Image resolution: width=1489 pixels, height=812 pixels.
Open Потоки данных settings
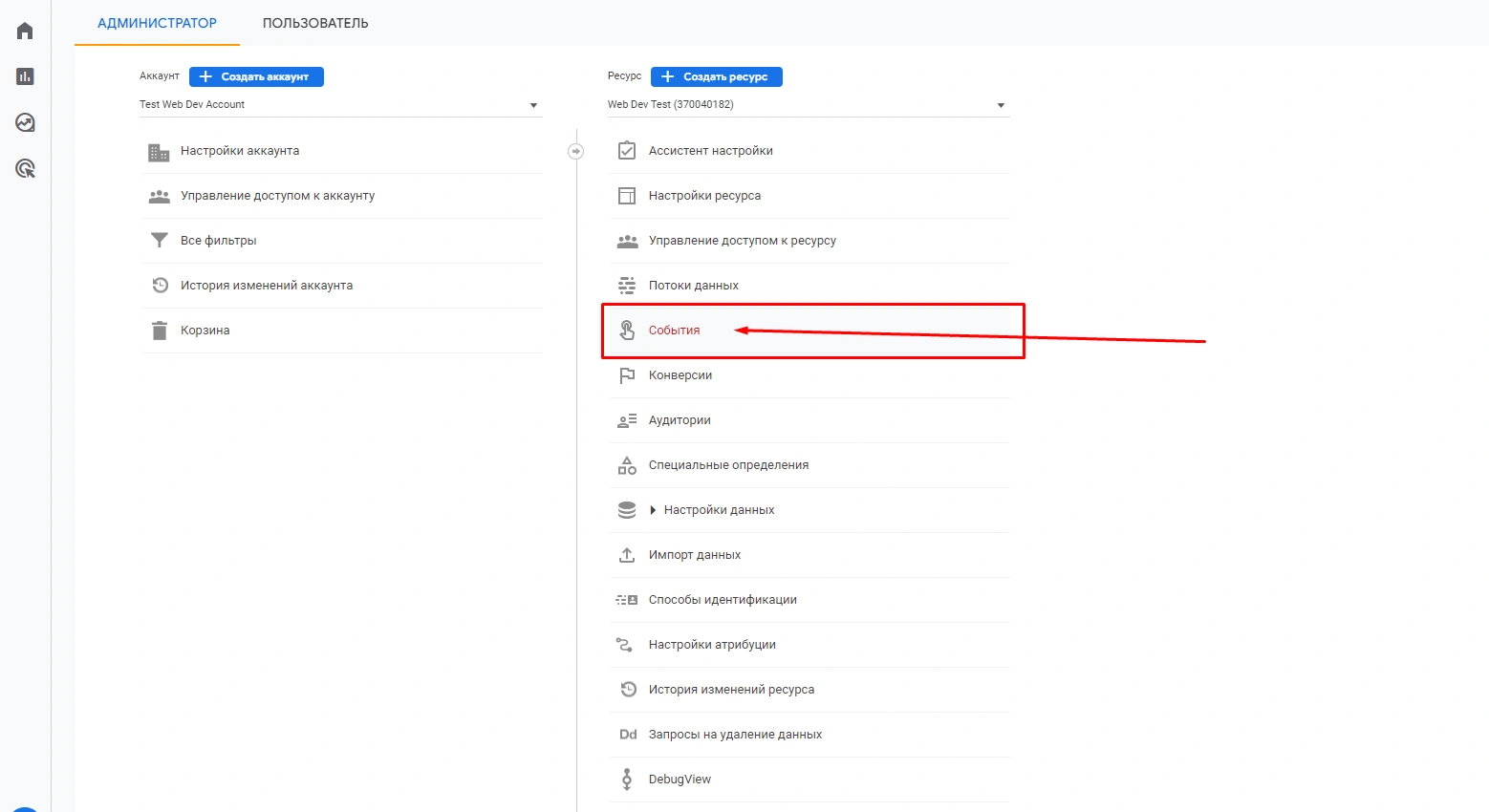[x=693, y=286]
